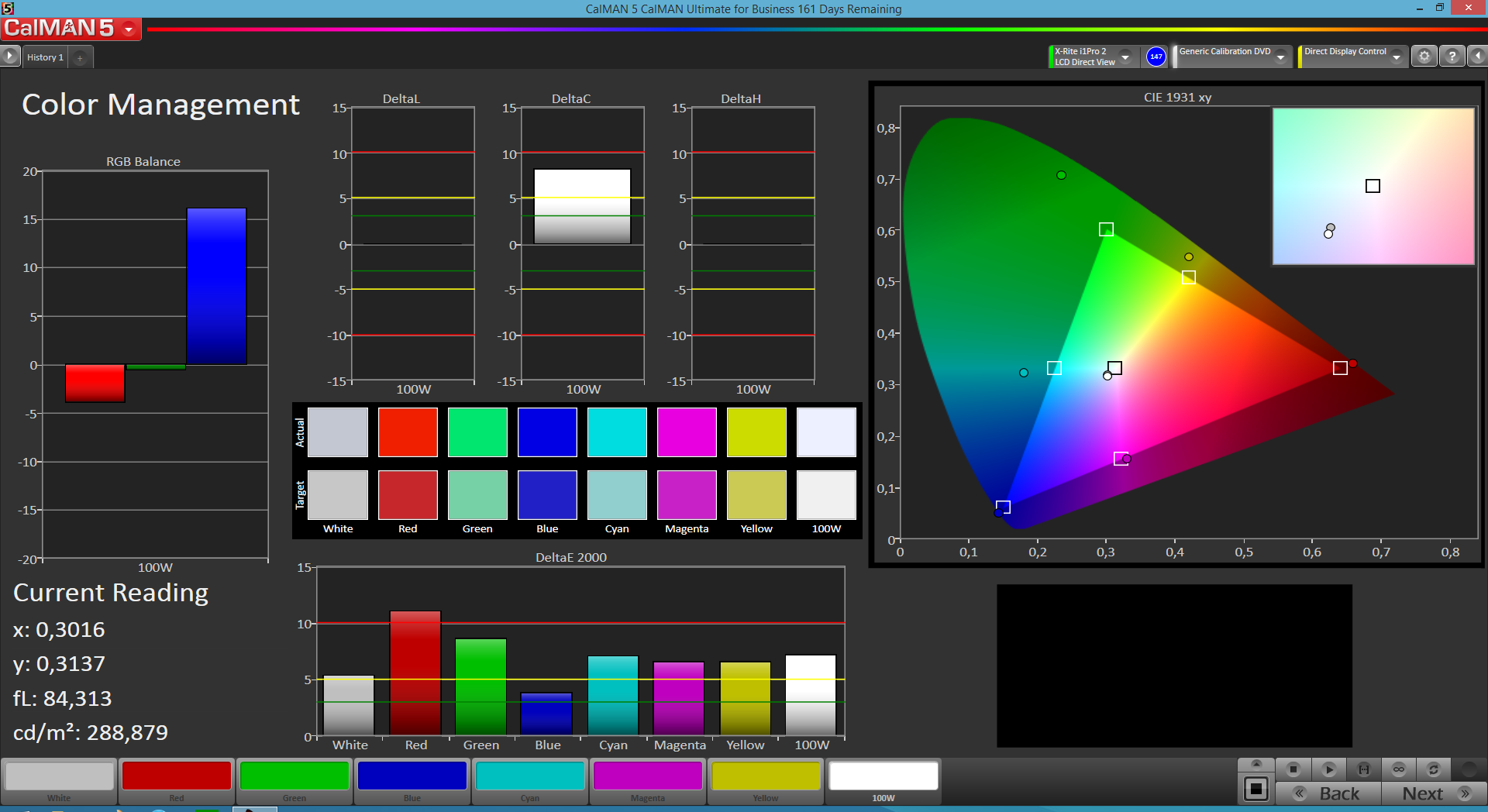Select the History 1 tab
This screenshot has height=812, width=1488.
45,57
